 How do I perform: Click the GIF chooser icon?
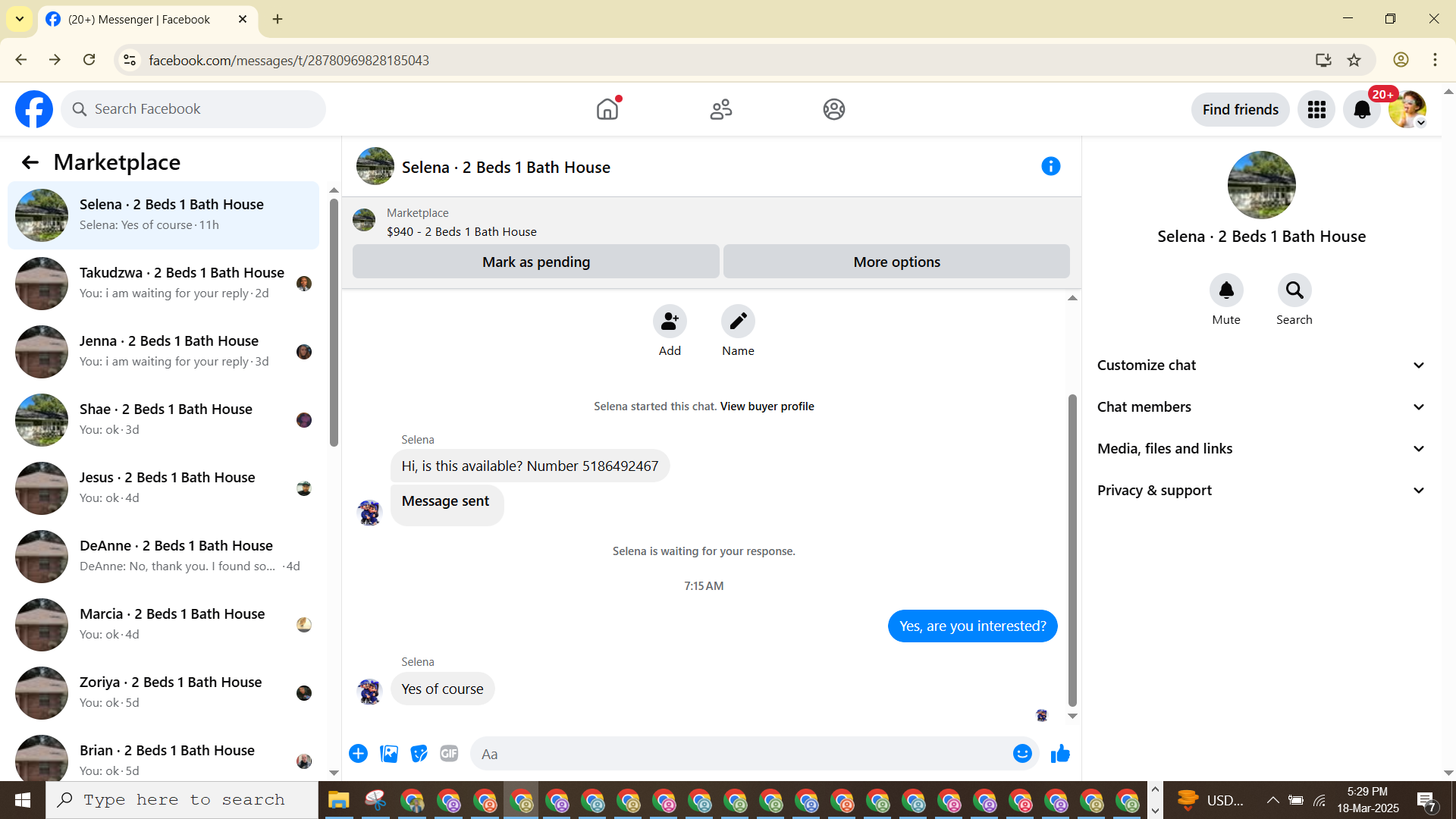point(449,754)
